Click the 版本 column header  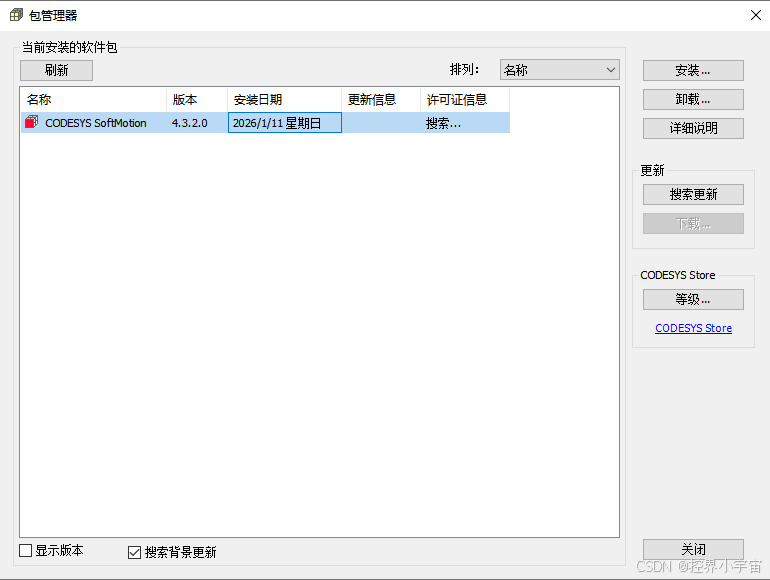tap(197, 100)
